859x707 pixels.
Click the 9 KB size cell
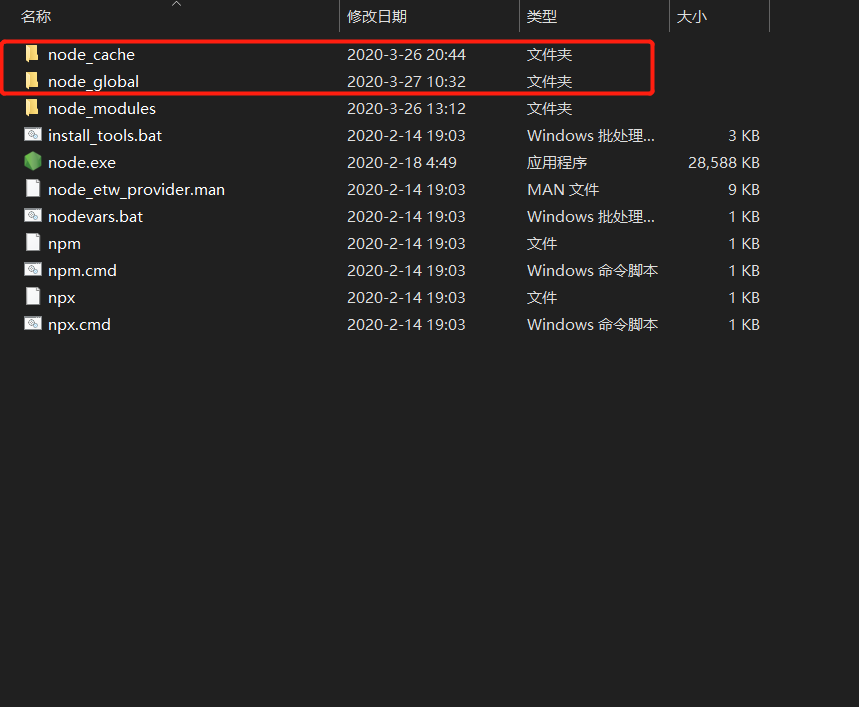point(744,189)
